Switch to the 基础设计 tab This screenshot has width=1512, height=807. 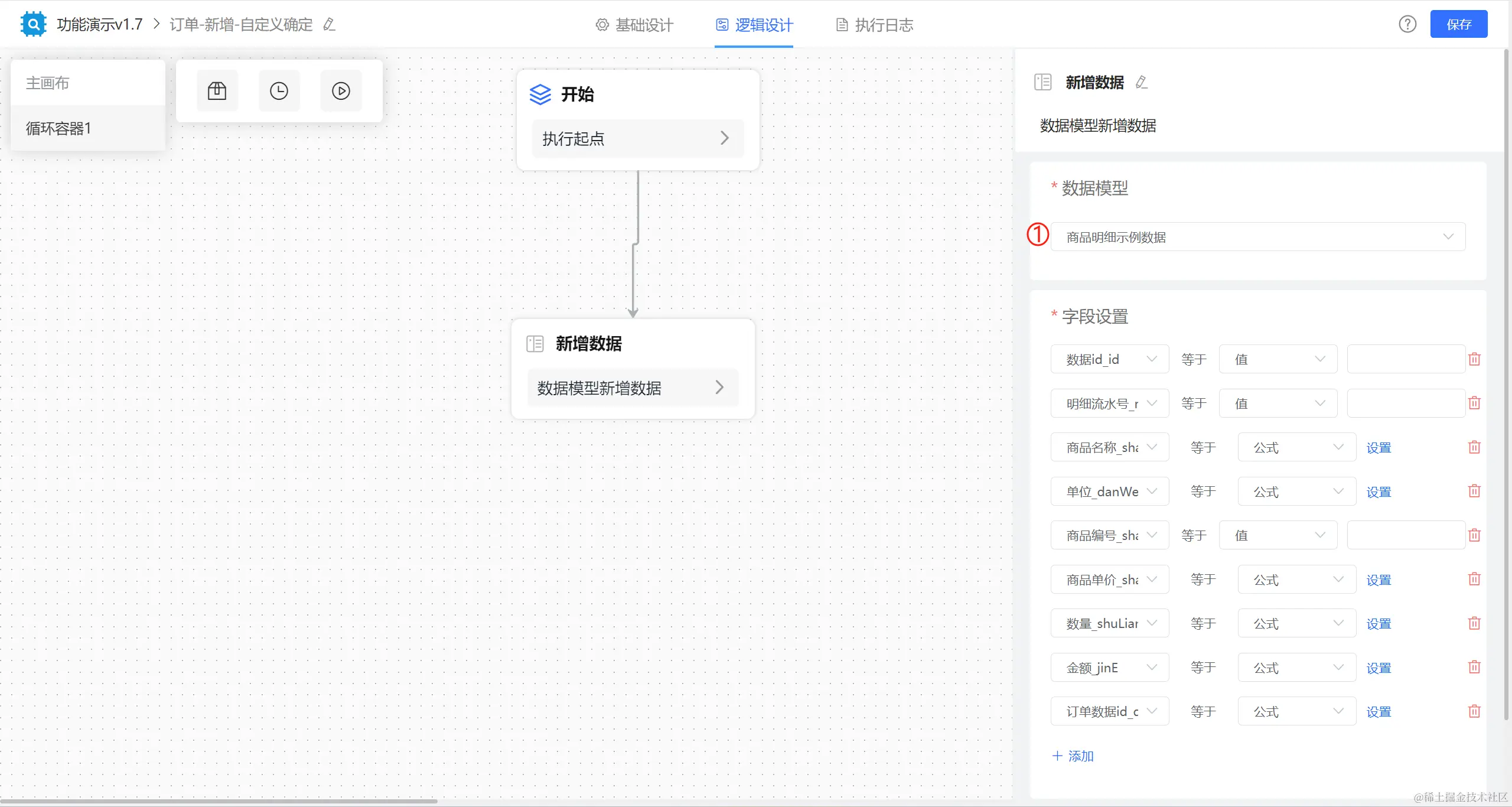(635, 25)
